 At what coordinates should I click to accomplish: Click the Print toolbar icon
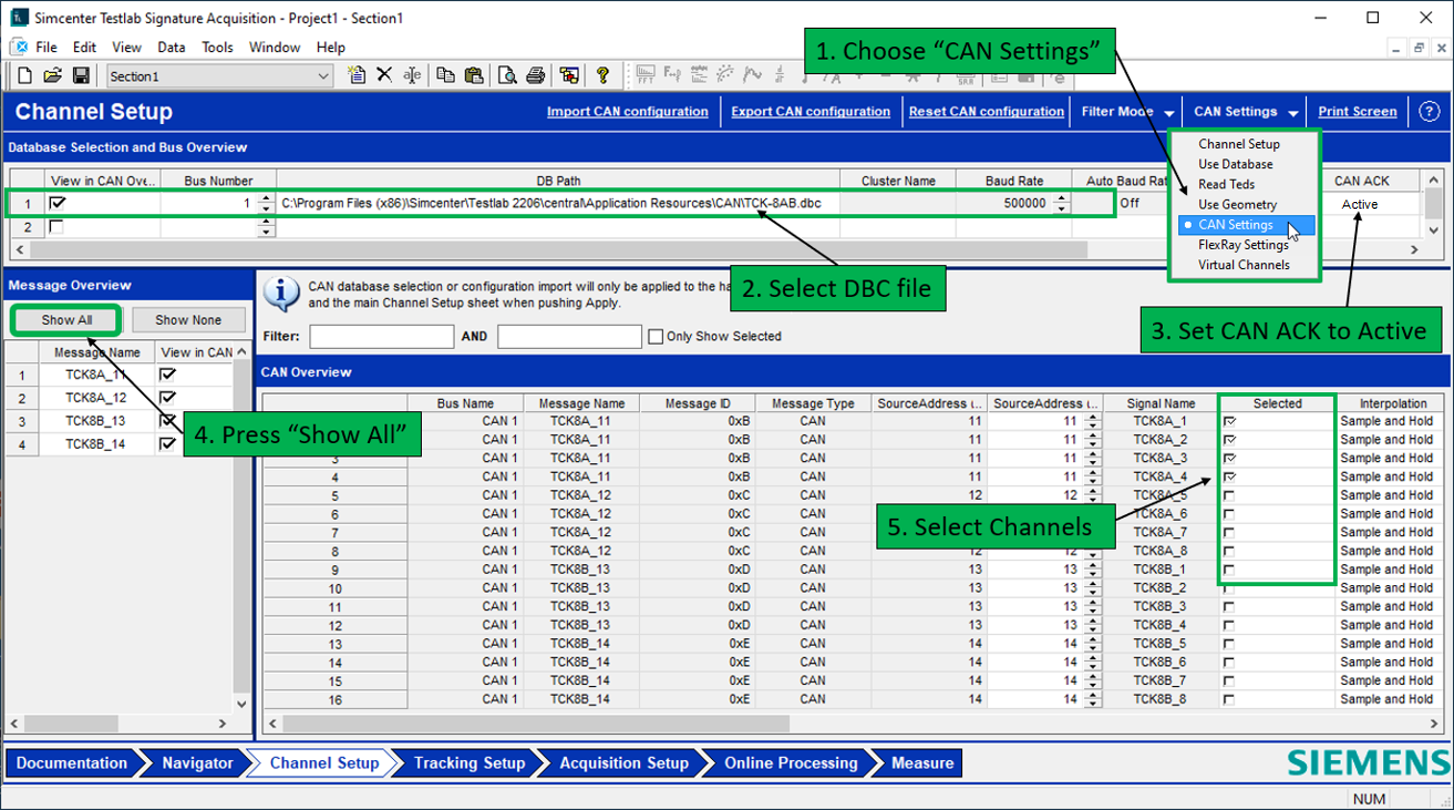click(536, 75)
